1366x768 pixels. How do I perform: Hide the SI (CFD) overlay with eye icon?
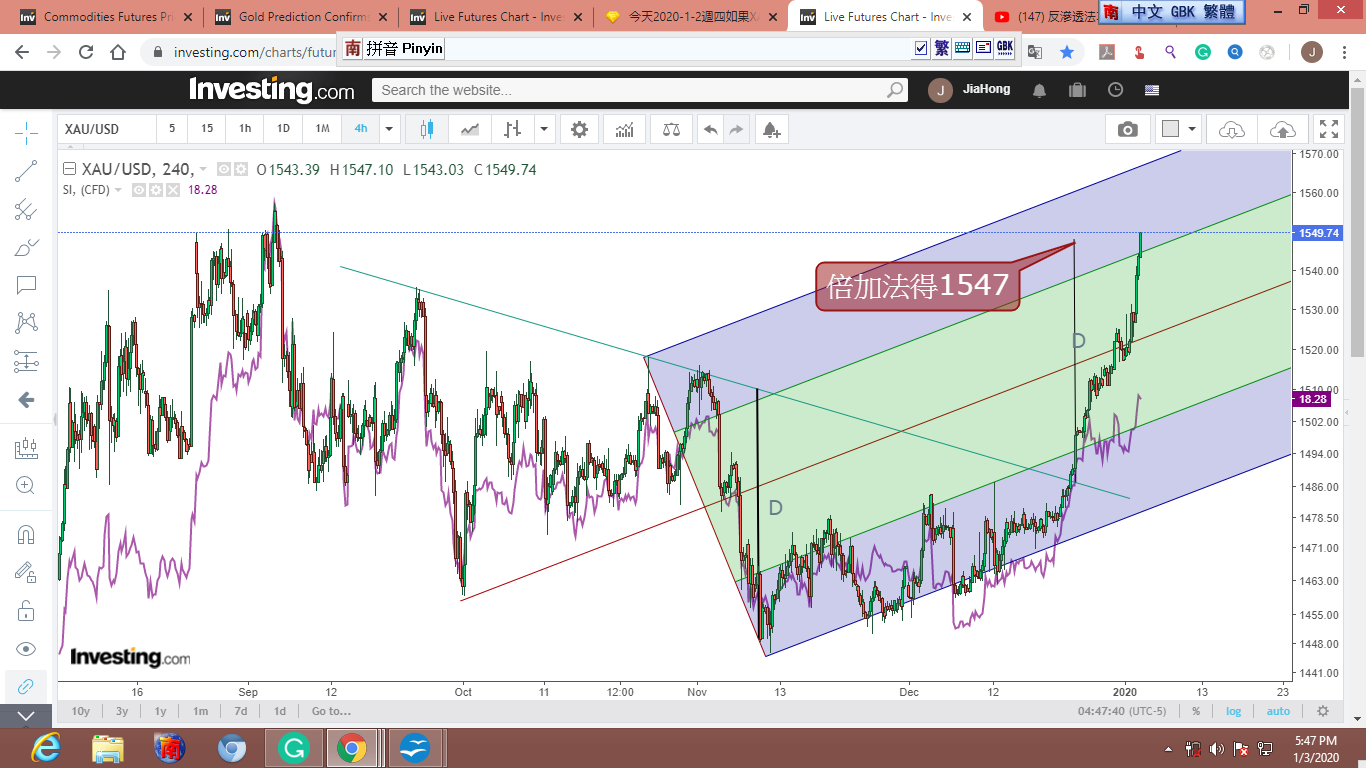[140, 190]
